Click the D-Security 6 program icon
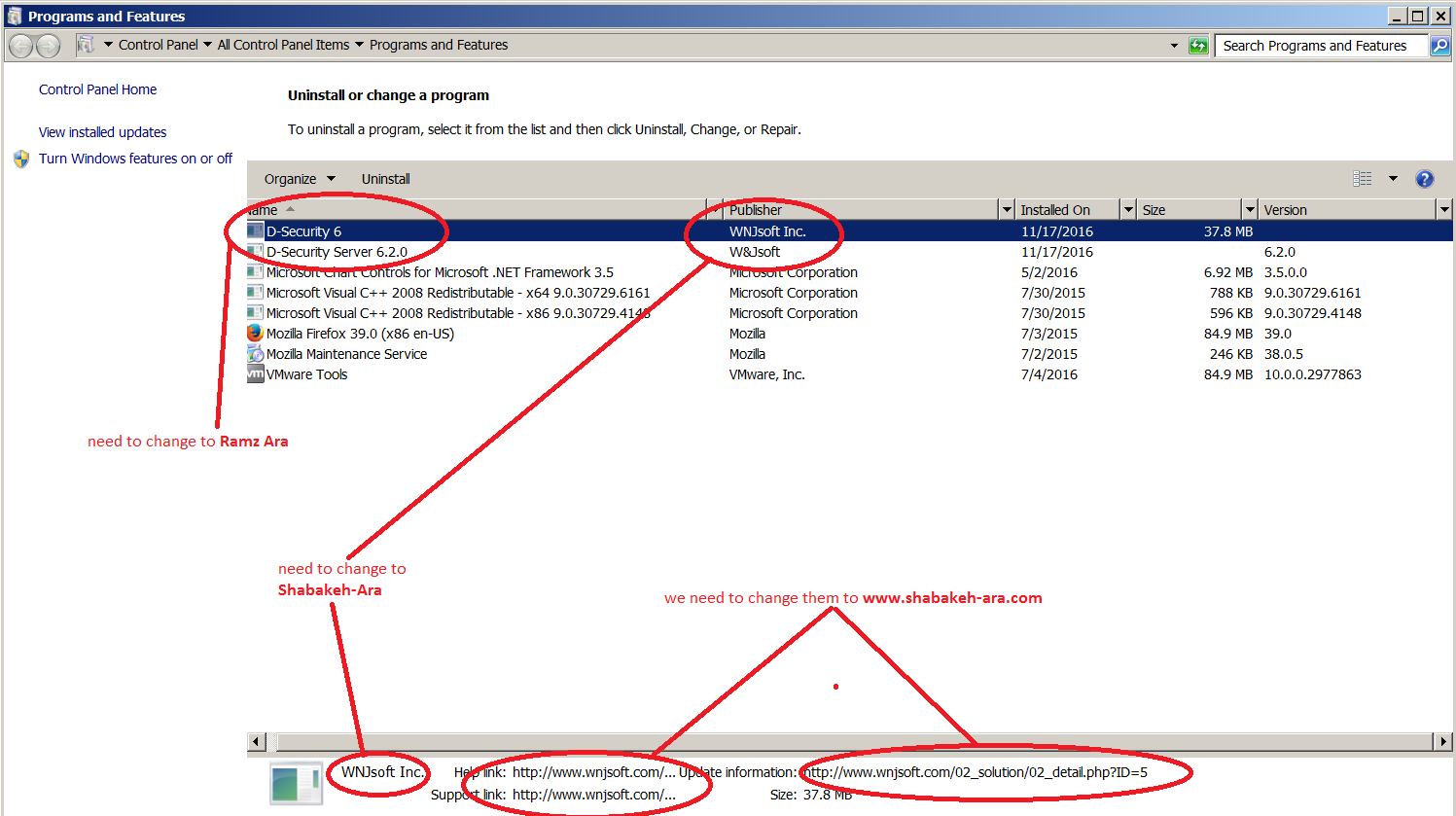The width and height of the screenshot is (1456, 816). click(x=255, y=231)
